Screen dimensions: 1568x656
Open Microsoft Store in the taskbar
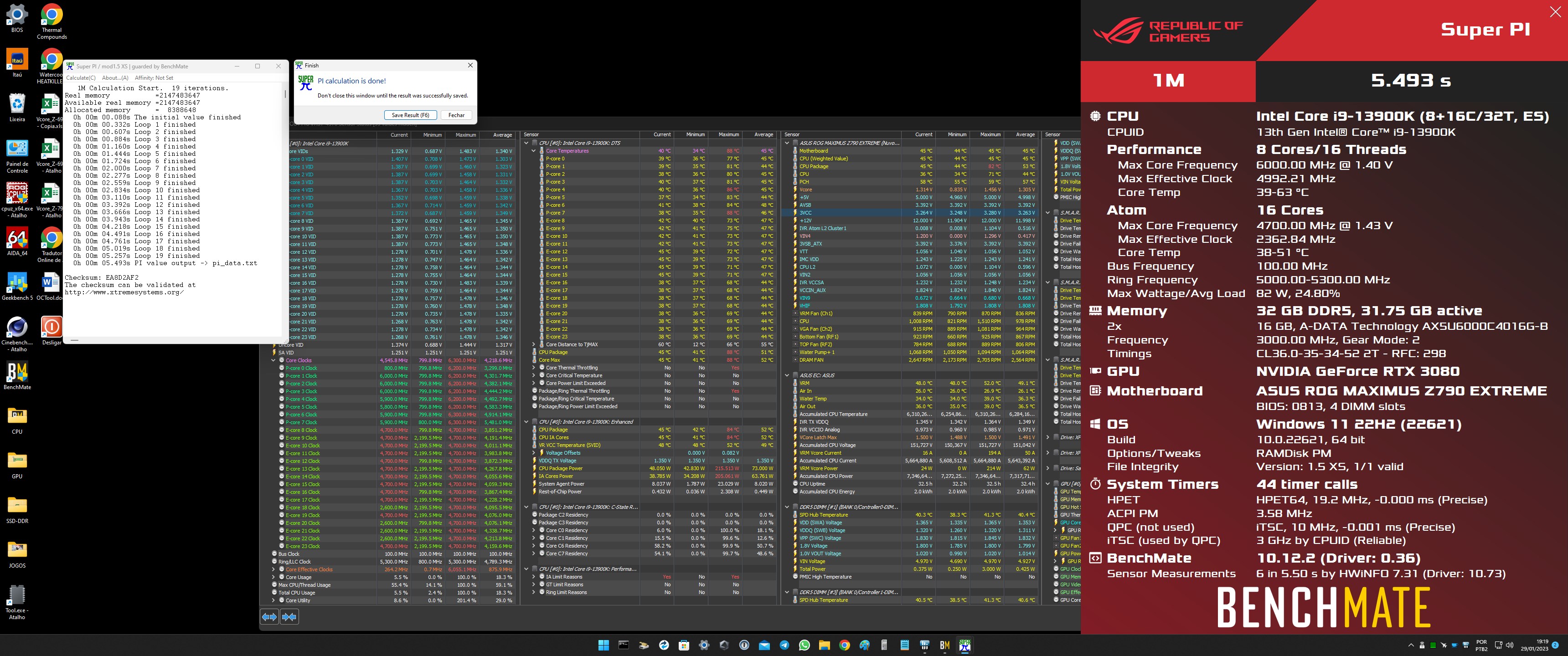[684, 645]
